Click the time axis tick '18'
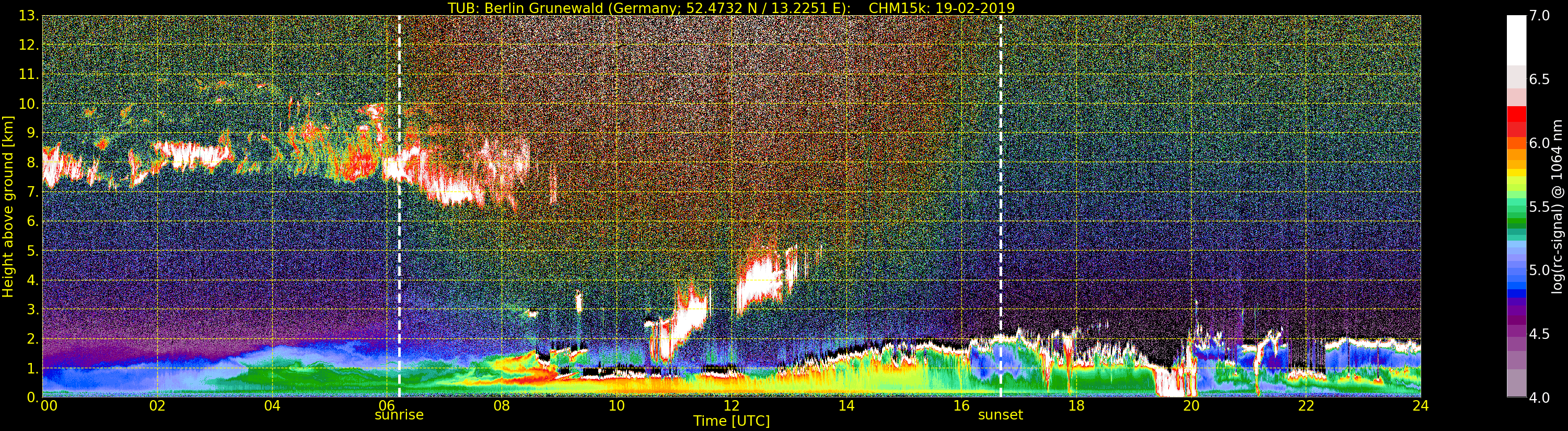This screenshot has width=1568, height=431. coord(1076,406)
